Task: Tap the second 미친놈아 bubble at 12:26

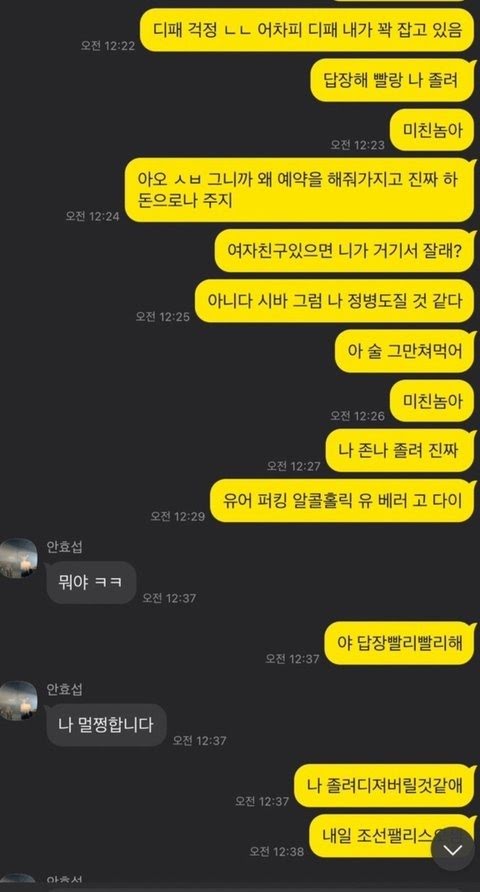Action: pyautogui.click(x=432, y=402)
